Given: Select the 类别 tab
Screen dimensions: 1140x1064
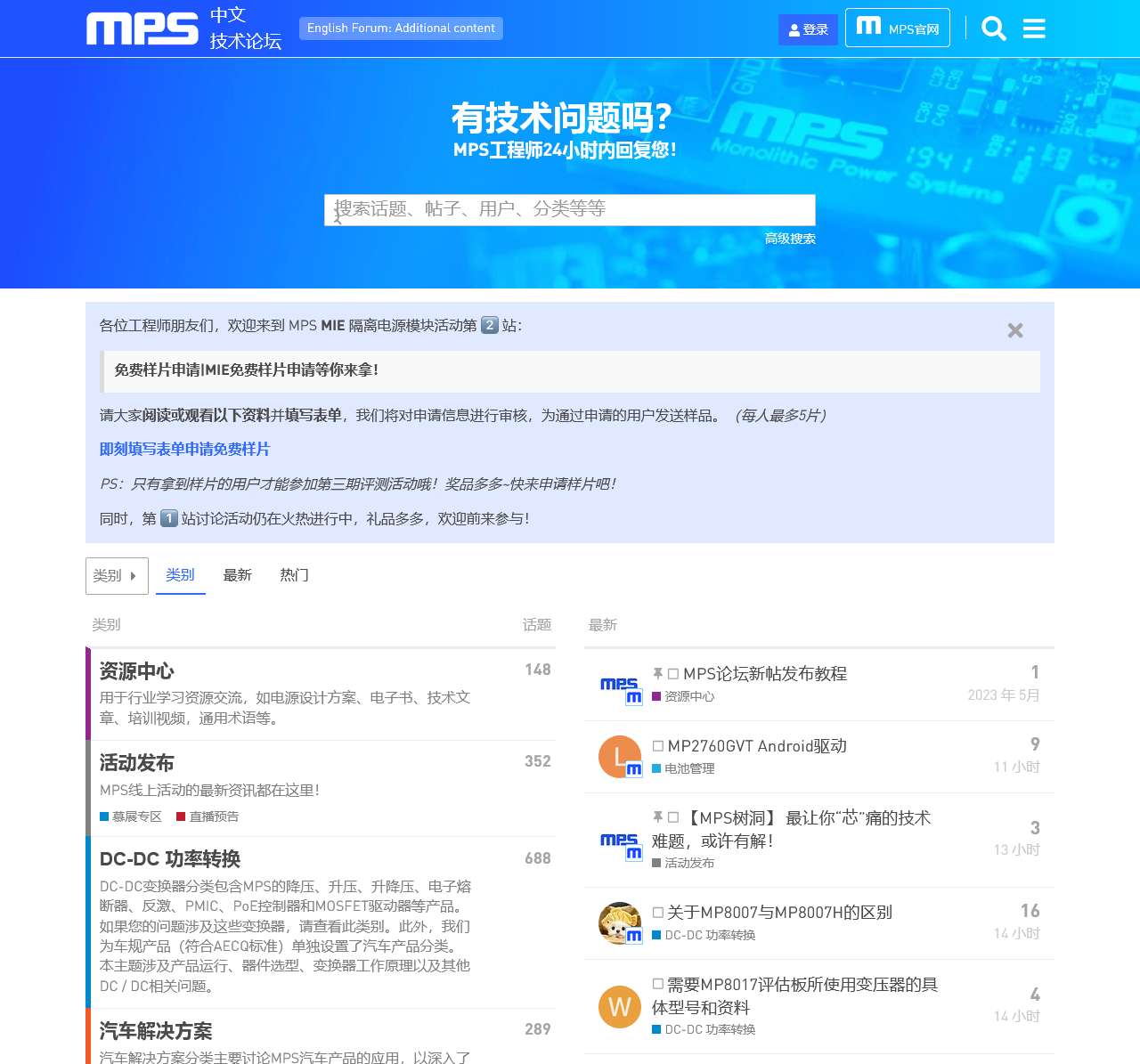Looking at the screenshot, I should (180, 575).
